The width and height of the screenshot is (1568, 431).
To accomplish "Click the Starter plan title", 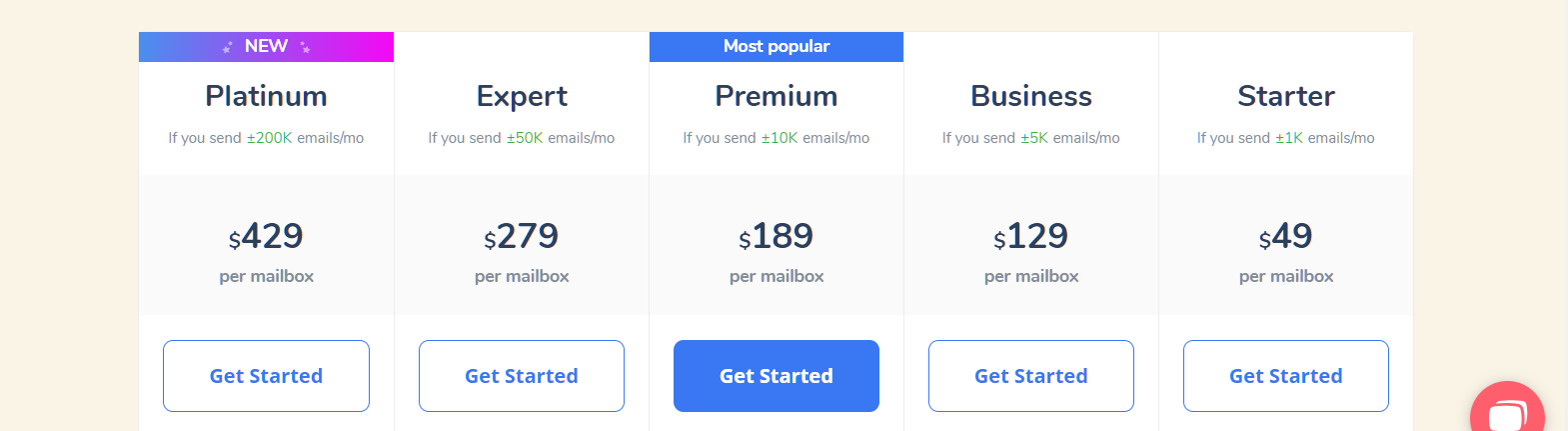I will (x=1286, y=96).
